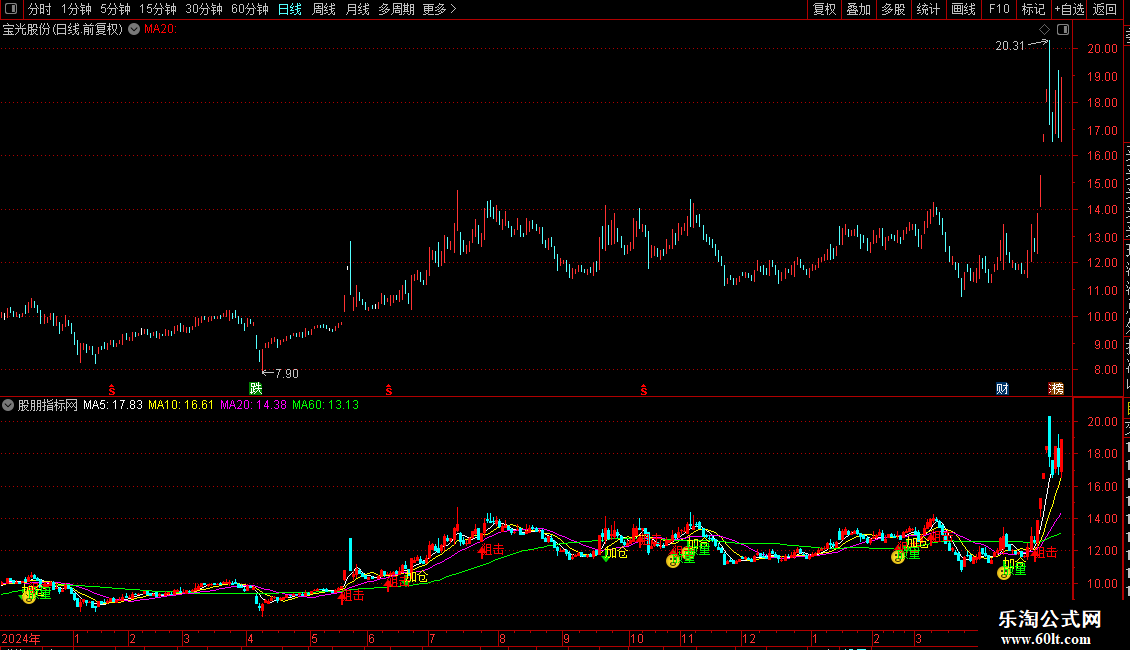
Task: Click the 榜 event marker
Action: [x=1056, y=388]
